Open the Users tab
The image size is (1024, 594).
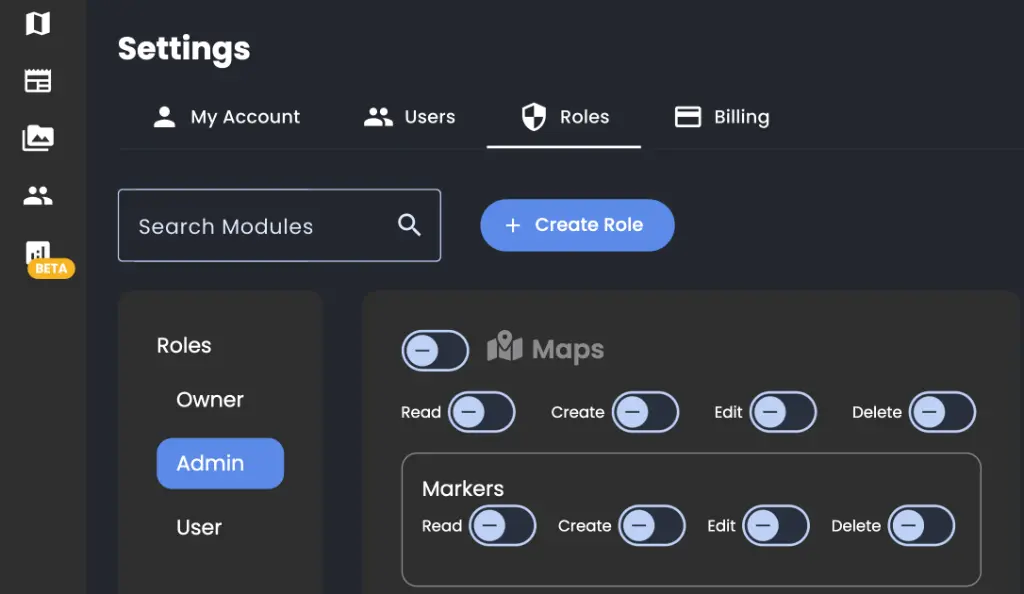click(x=409, y=117)
